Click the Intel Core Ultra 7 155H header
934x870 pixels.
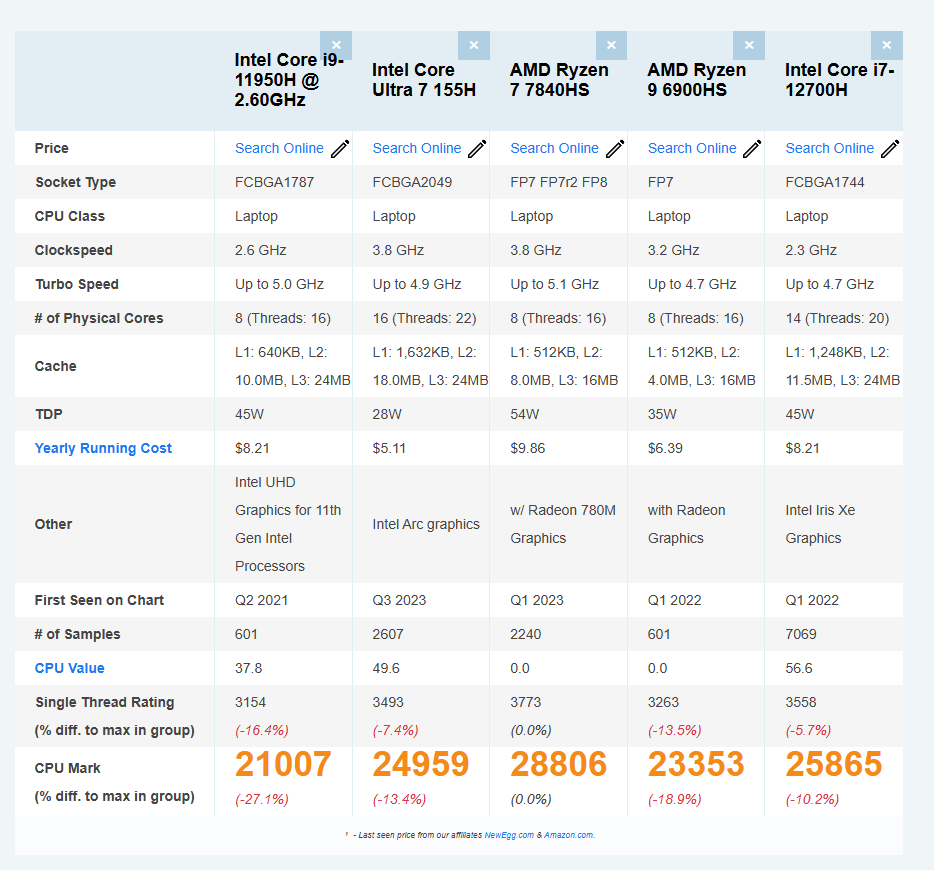pos(424,80)
